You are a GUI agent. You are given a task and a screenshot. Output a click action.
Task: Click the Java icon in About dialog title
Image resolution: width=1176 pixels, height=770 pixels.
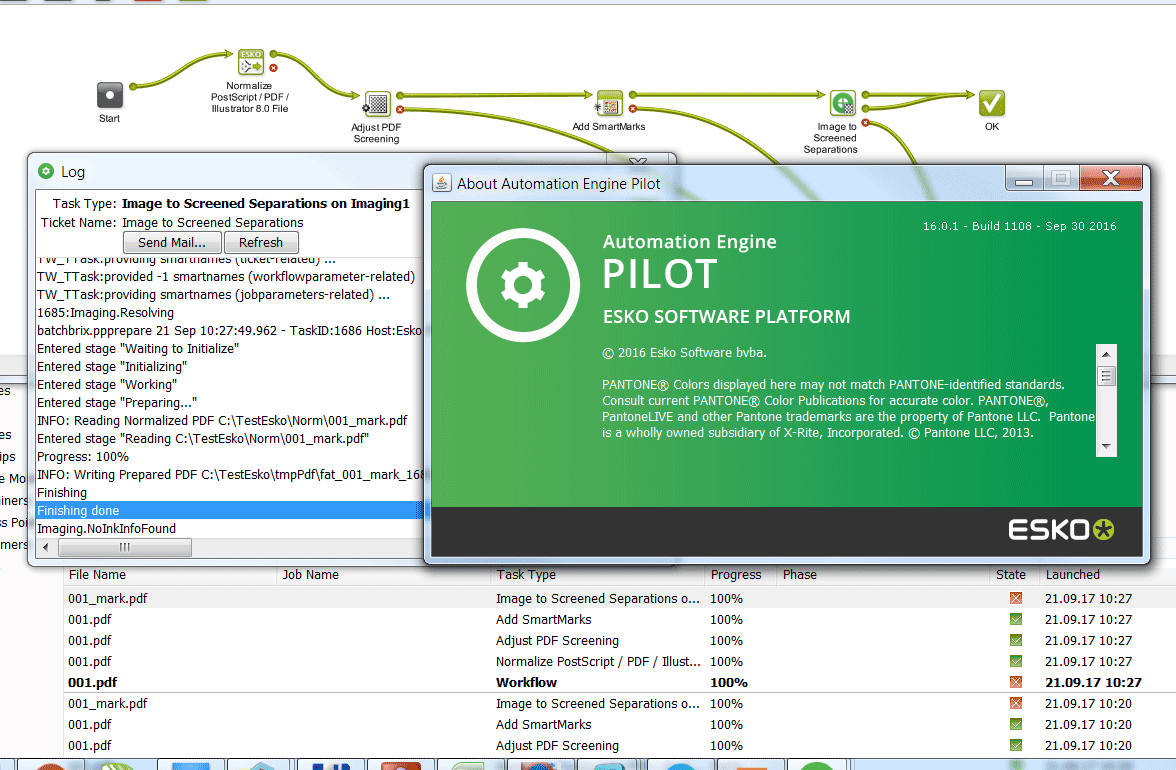(442, 183)
